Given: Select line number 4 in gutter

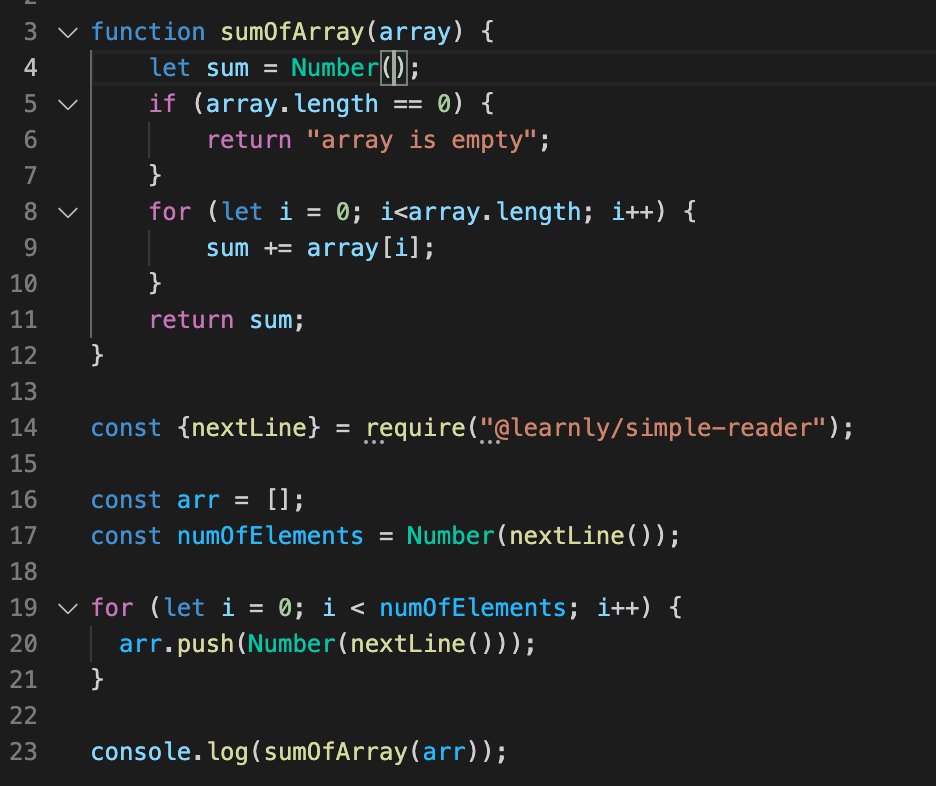Looking at the screenshot, I should 30,67.
